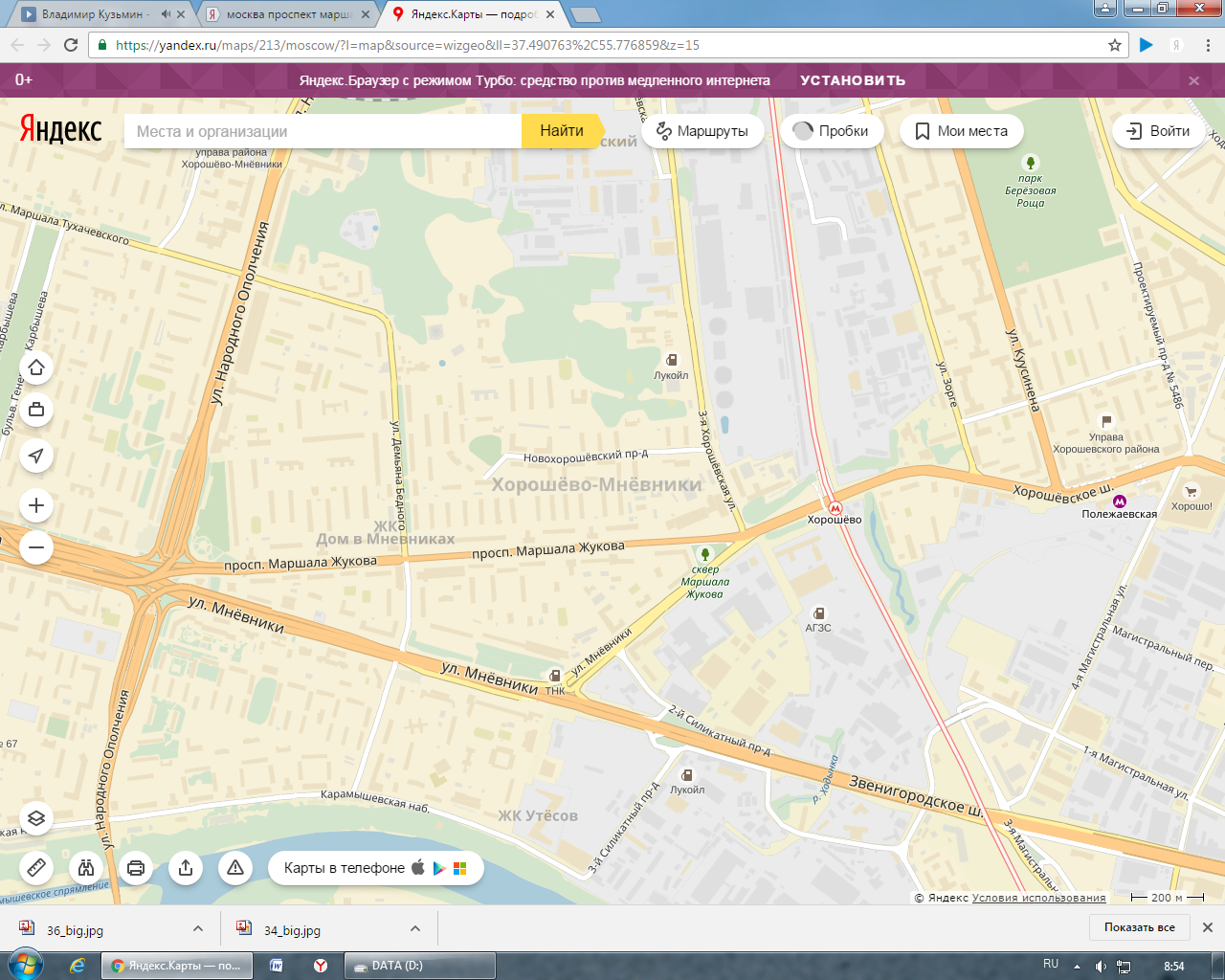Click парк Берёзовая Роща marker
Viewport: 1225px width, 980px height.
[x=1031, y=163]
